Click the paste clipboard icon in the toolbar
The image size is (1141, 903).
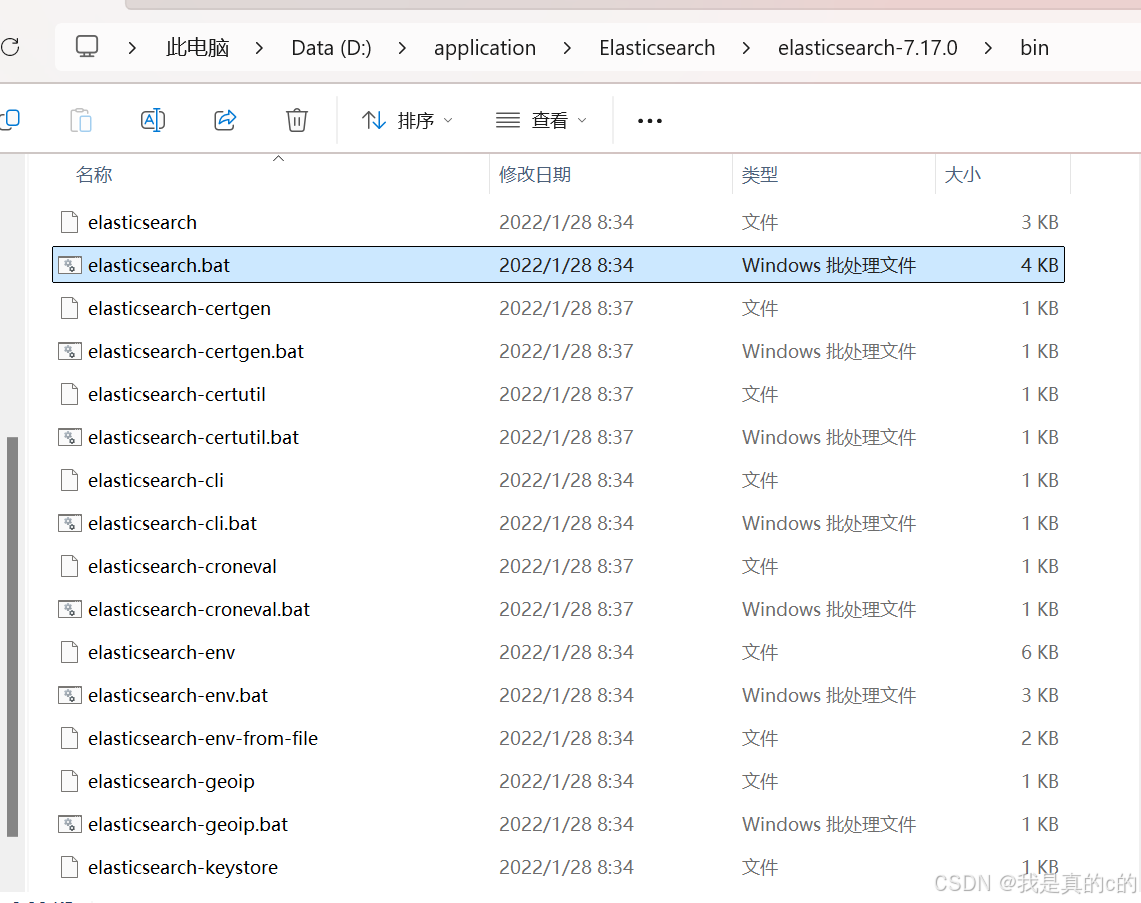(81, 120)
